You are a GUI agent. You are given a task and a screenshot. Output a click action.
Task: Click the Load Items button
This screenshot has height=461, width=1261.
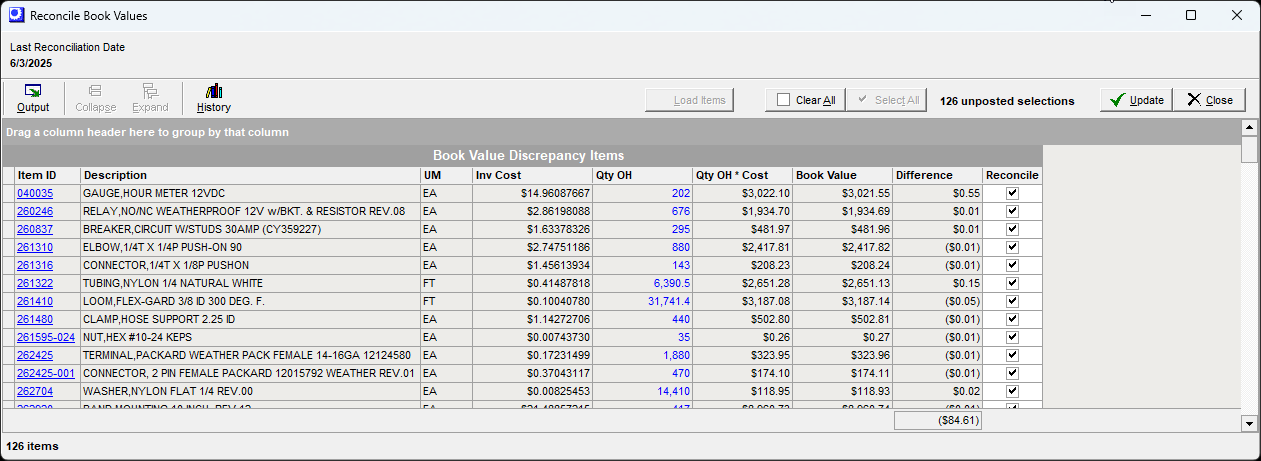coord(690,100)
